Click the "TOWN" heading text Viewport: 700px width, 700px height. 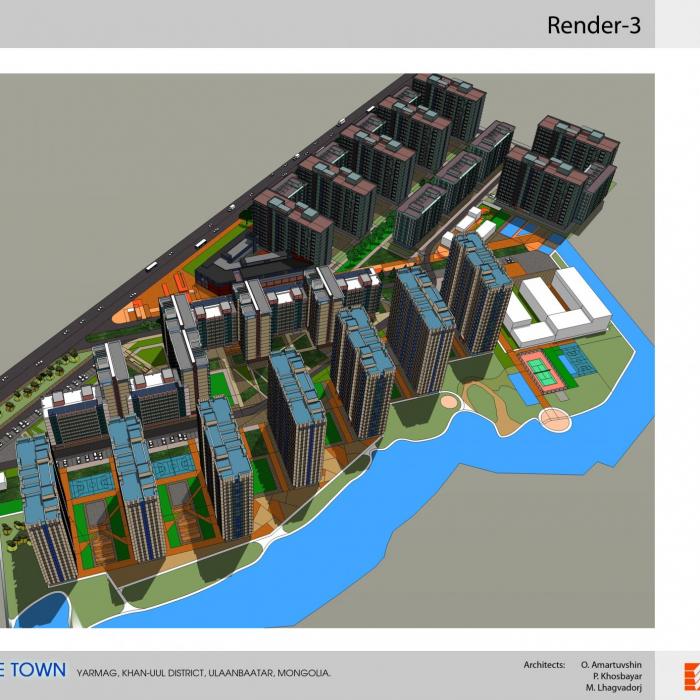pos(38,670)
